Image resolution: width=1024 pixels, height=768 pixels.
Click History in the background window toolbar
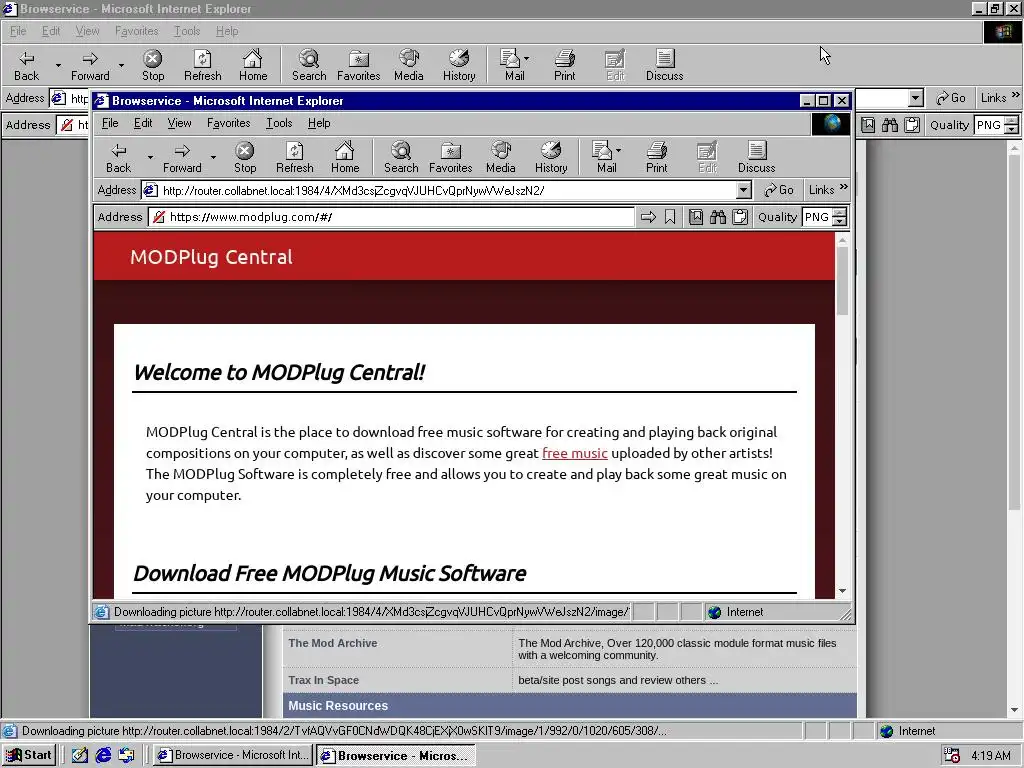tap(459, 66)
